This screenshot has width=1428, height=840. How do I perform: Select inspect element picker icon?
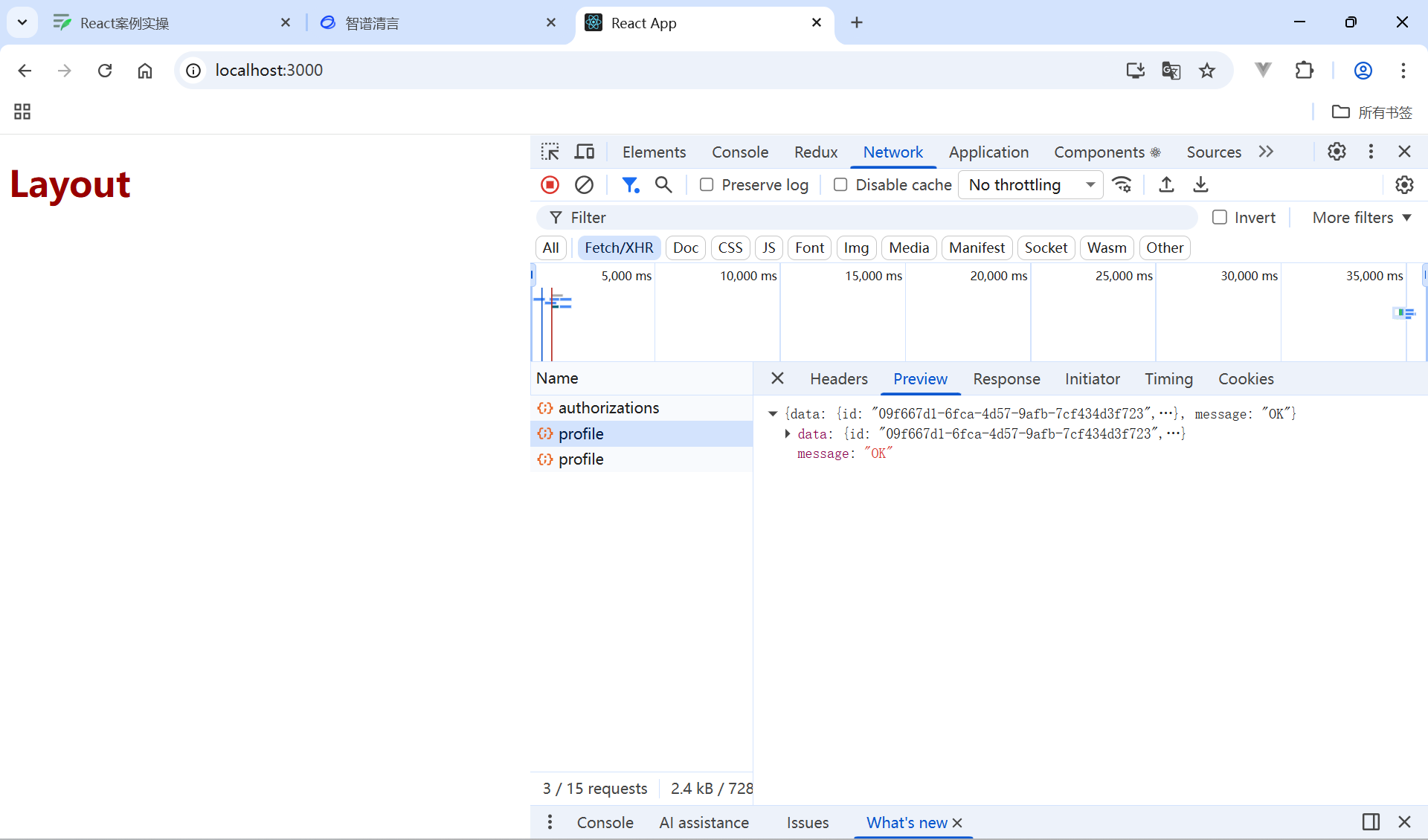(x=550, y=152)
